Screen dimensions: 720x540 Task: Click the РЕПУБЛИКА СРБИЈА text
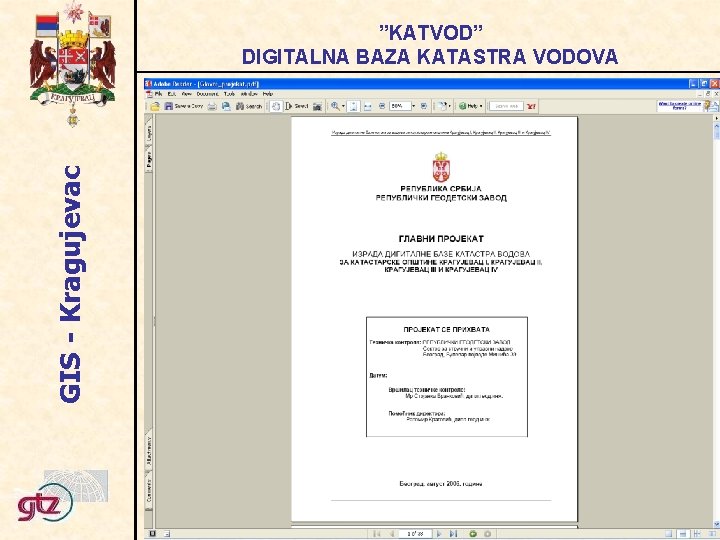click(441, 189)
